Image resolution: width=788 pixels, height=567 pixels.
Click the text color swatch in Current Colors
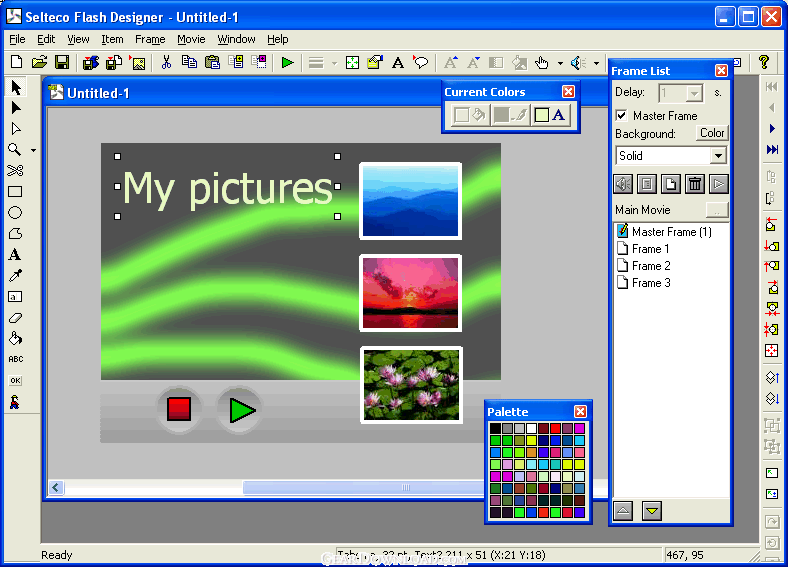pos(542,115)
